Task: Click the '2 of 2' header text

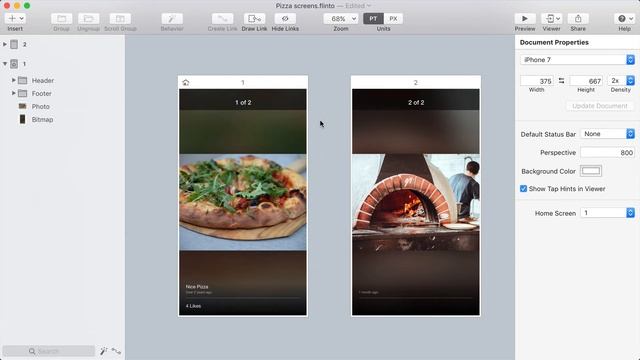Action: click(x=416, y=102)
